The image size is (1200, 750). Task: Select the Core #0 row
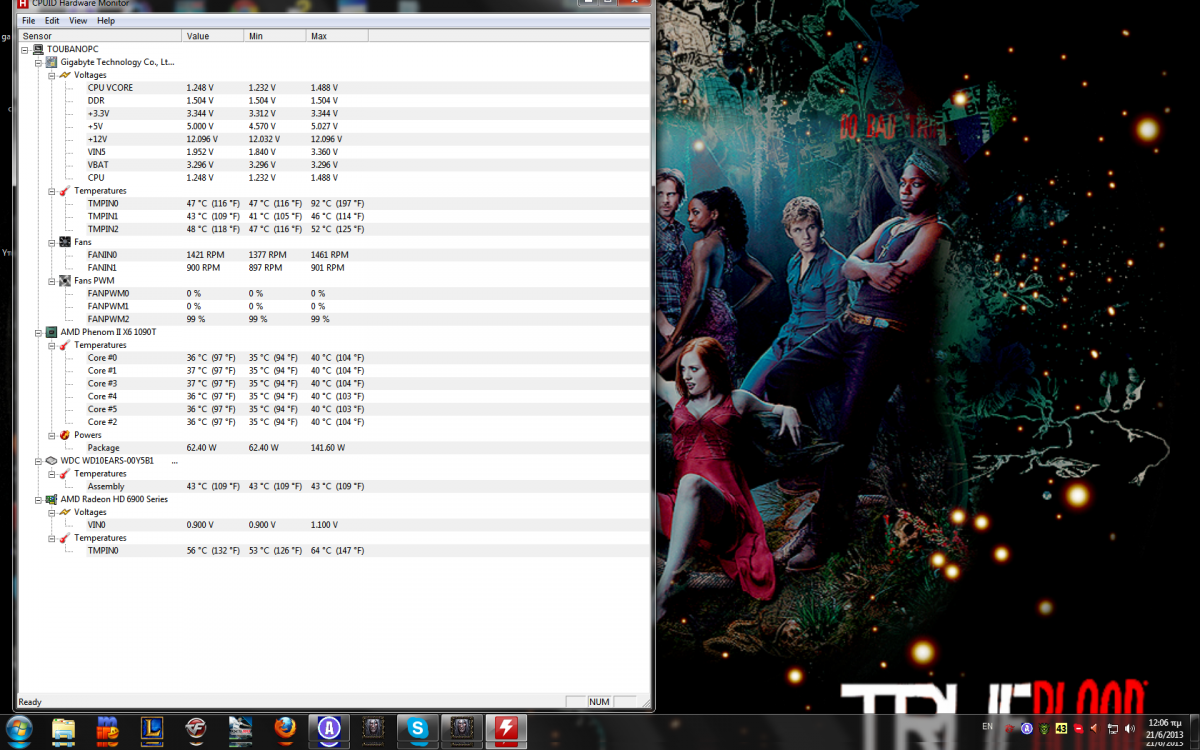point(334,358)
